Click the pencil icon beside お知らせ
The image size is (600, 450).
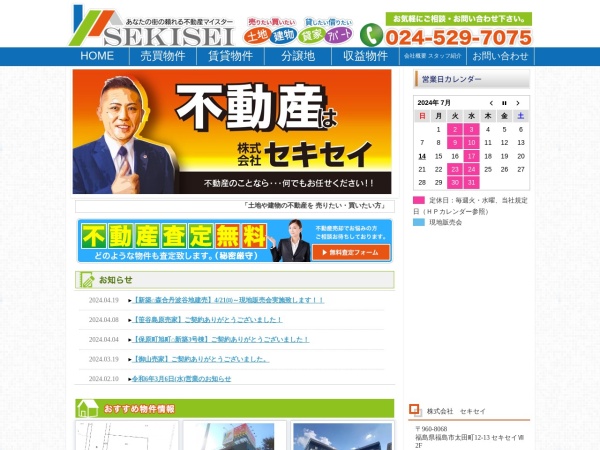(x=87, y=280)
